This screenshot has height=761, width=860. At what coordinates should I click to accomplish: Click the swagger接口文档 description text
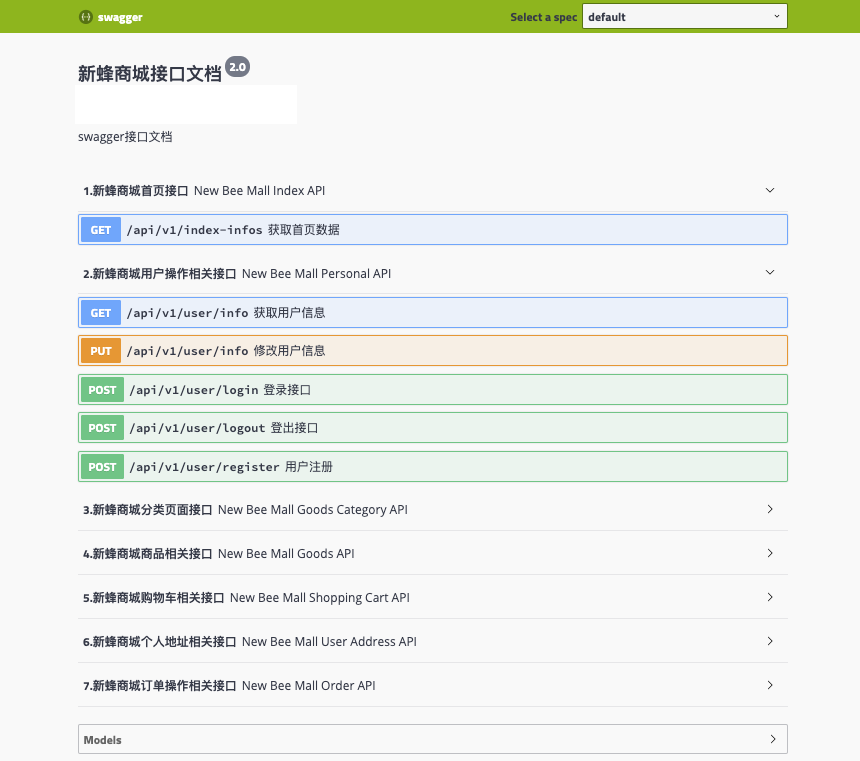125,137
